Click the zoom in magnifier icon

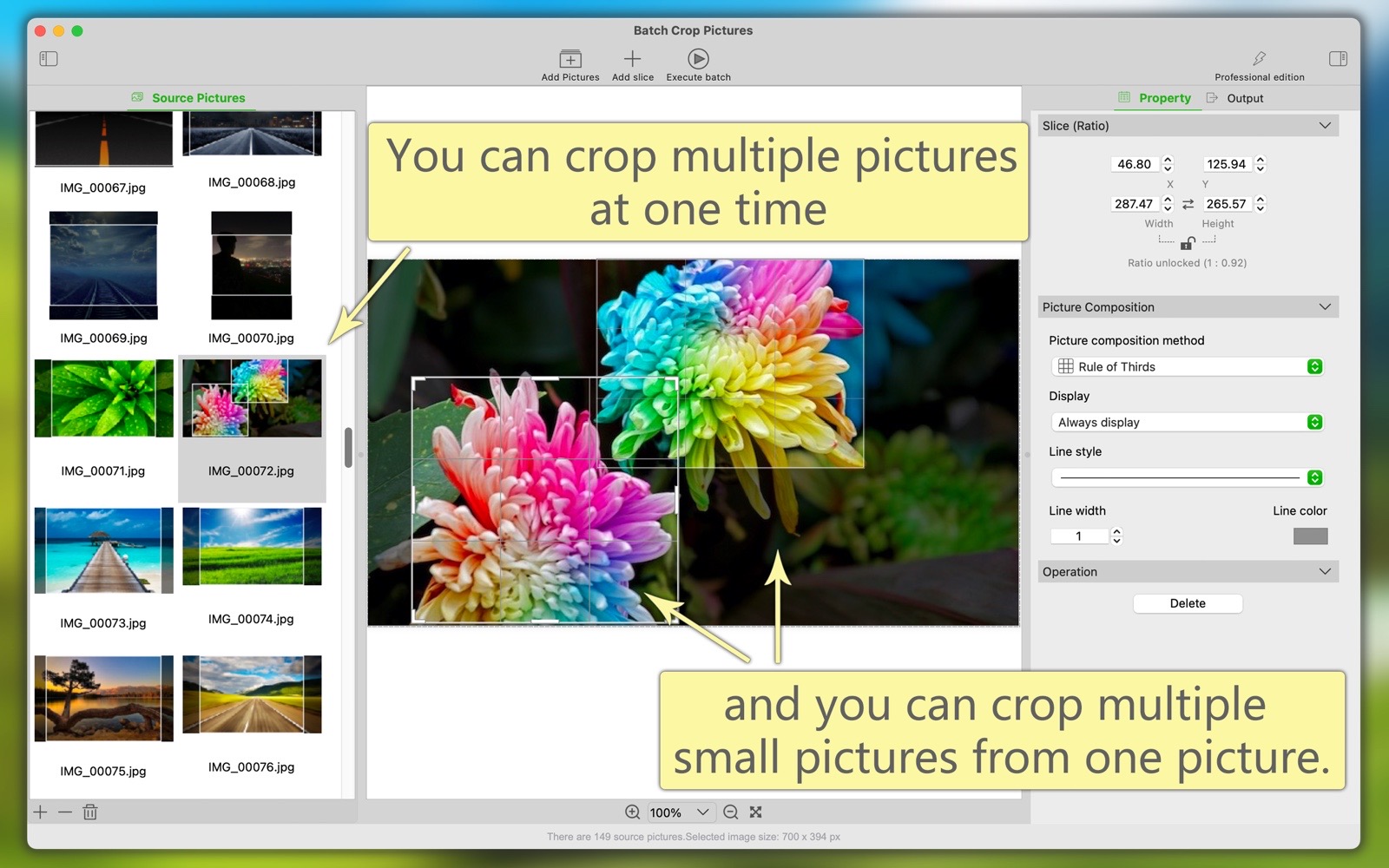point(633,812)
